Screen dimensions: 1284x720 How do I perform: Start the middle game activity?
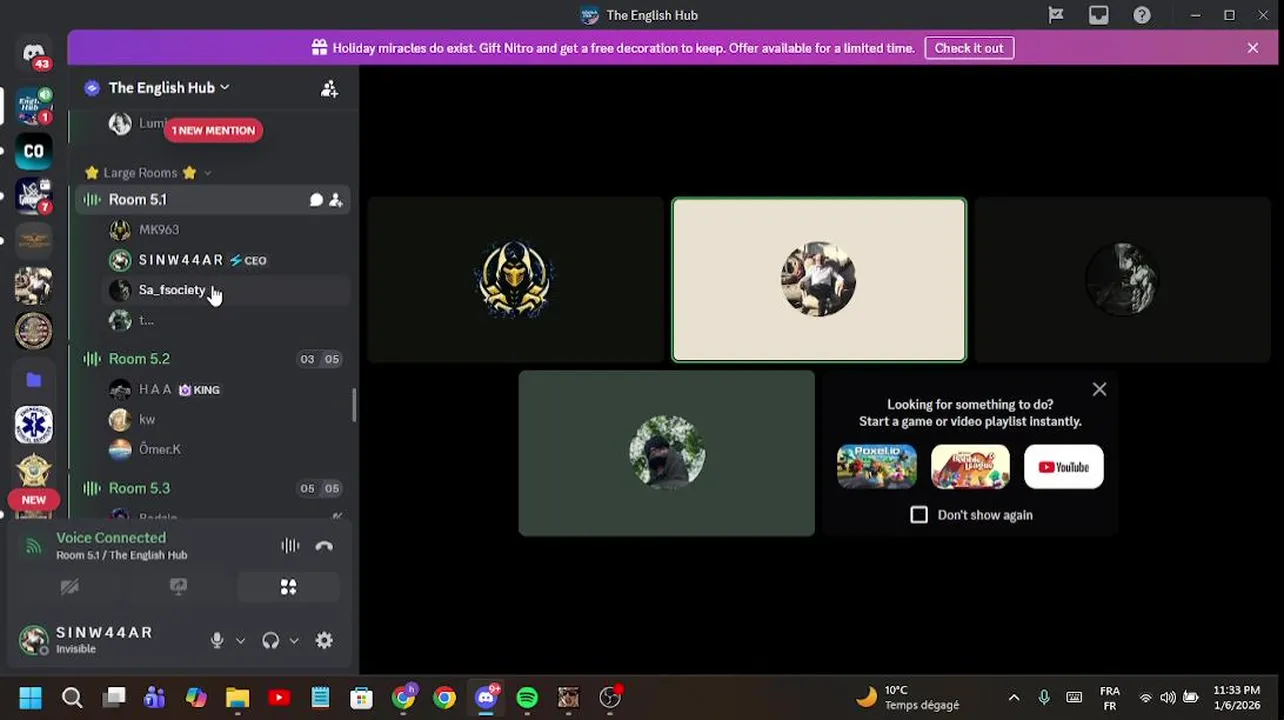[x=970, y=467]
